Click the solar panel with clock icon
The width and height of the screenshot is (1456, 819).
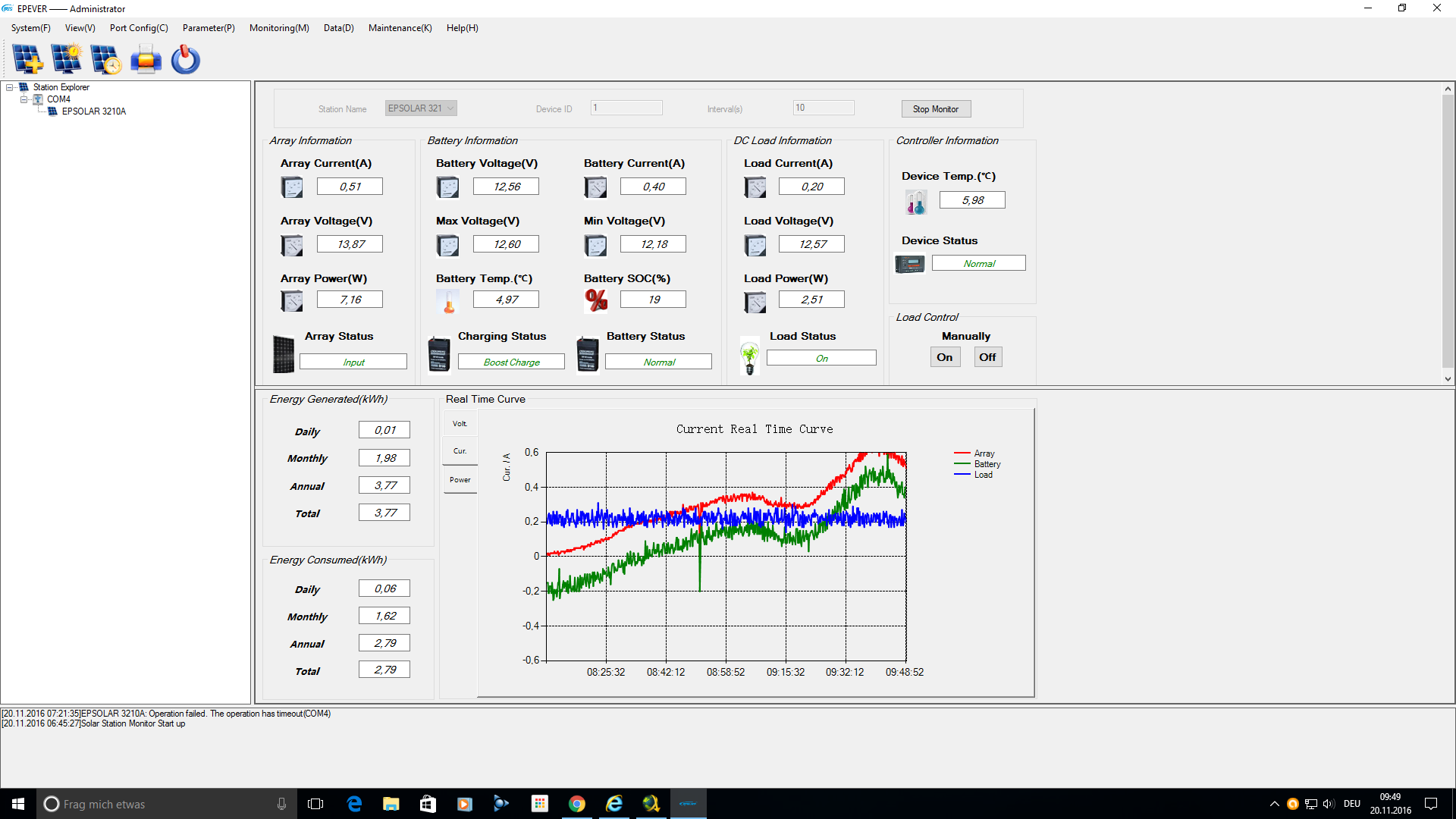105,59
